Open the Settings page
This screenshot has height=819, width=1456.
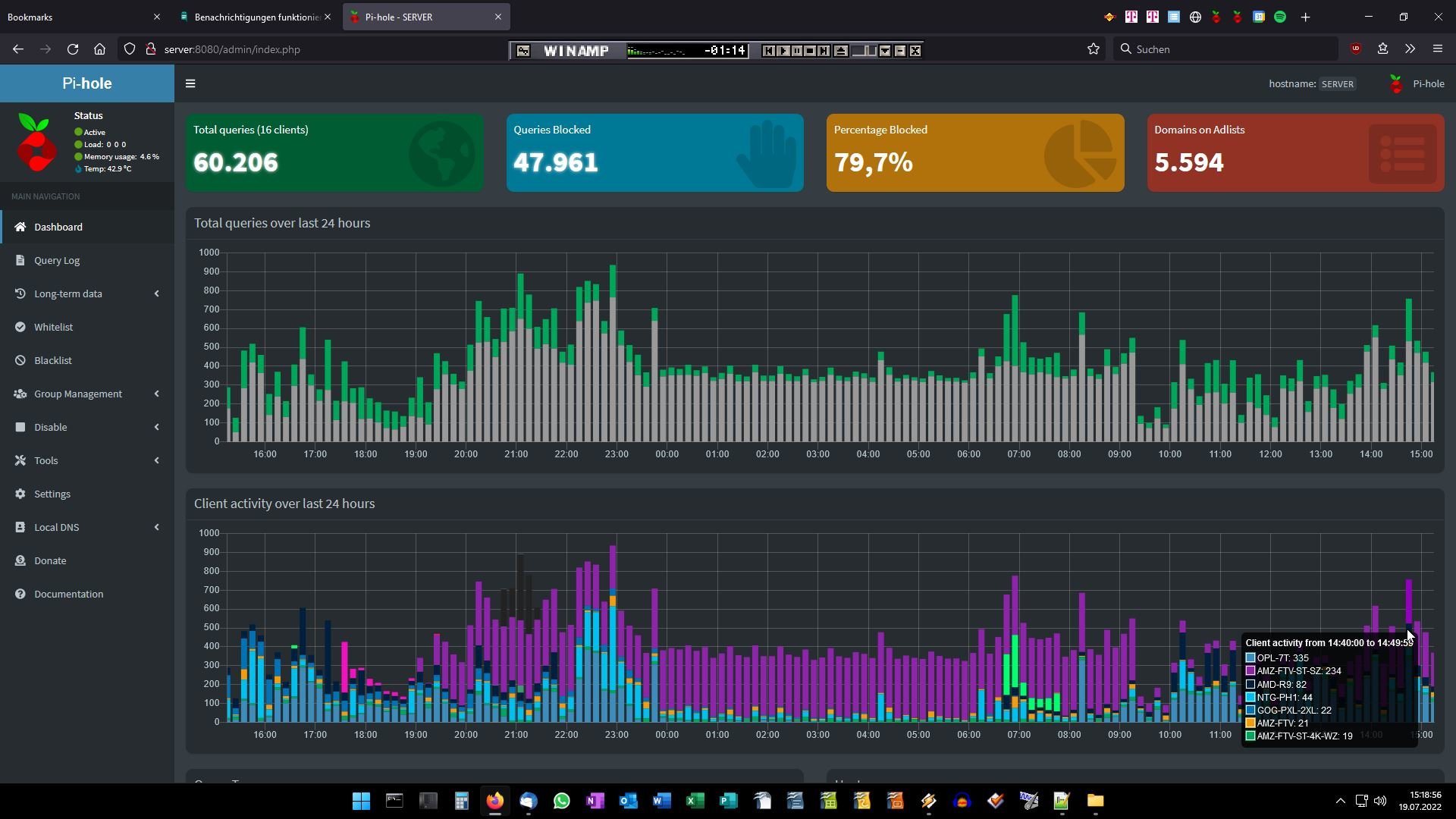click(87, 494)
